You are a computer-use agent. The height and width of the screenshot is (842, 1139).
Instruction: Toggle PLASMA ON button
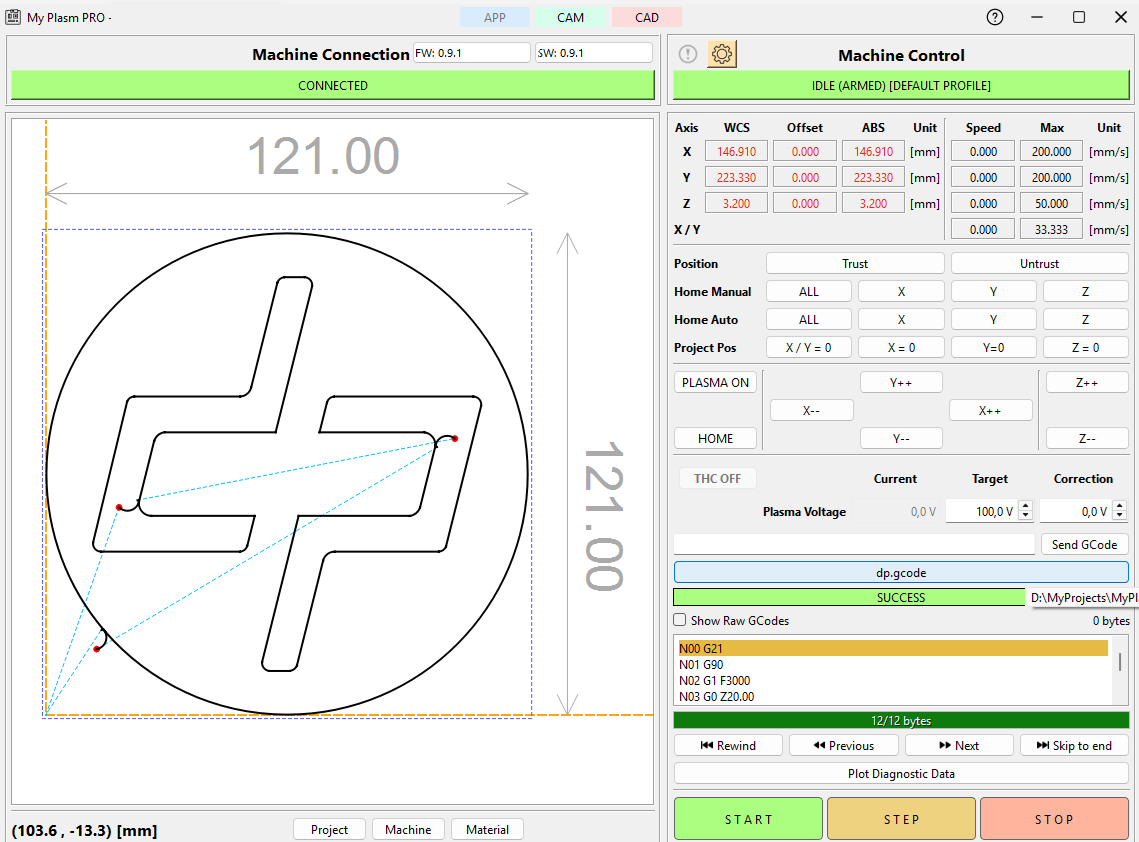pos(715,382)
